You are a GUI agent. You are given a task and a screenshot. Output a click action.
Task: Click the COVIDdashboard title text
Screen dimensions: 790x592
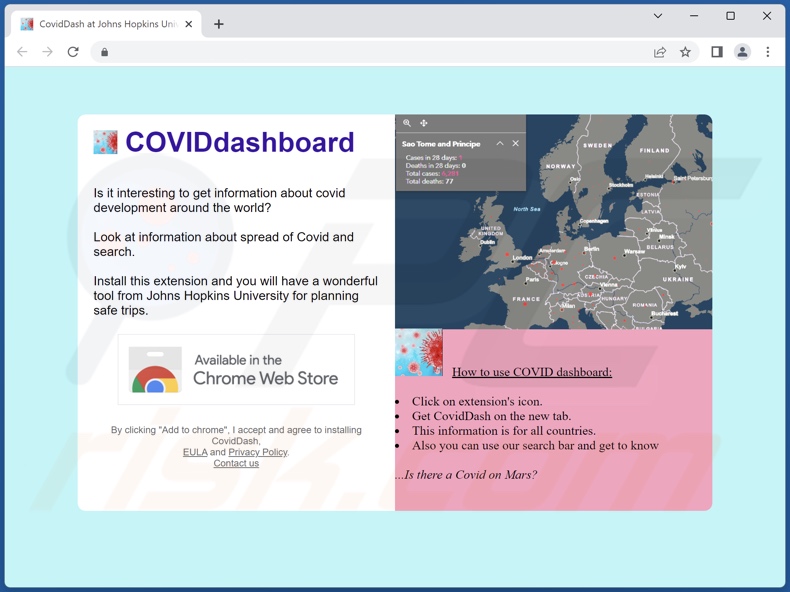coord(240,142)
